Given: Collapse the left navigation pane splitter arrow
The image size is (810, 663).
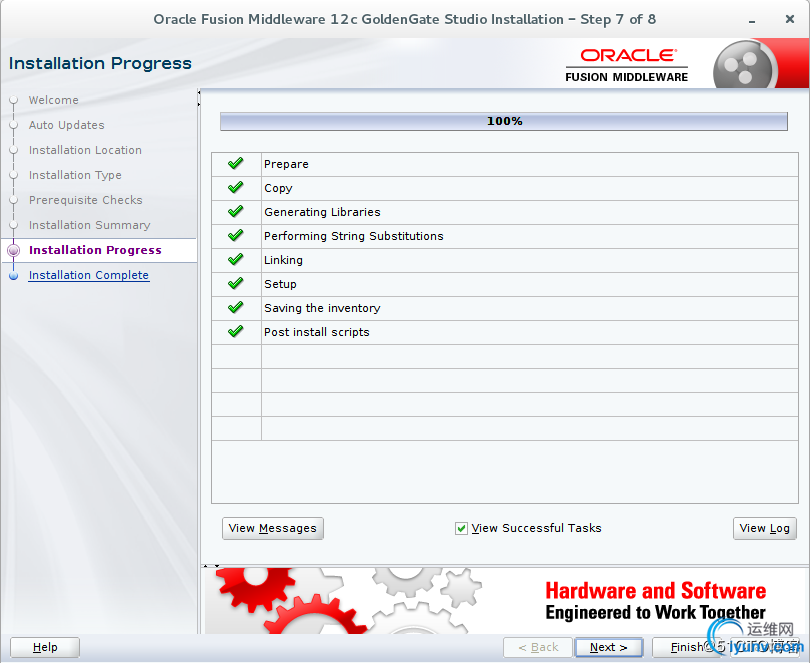Looking at the screenshot, I should pyautogui.click(x=199, y=92).
